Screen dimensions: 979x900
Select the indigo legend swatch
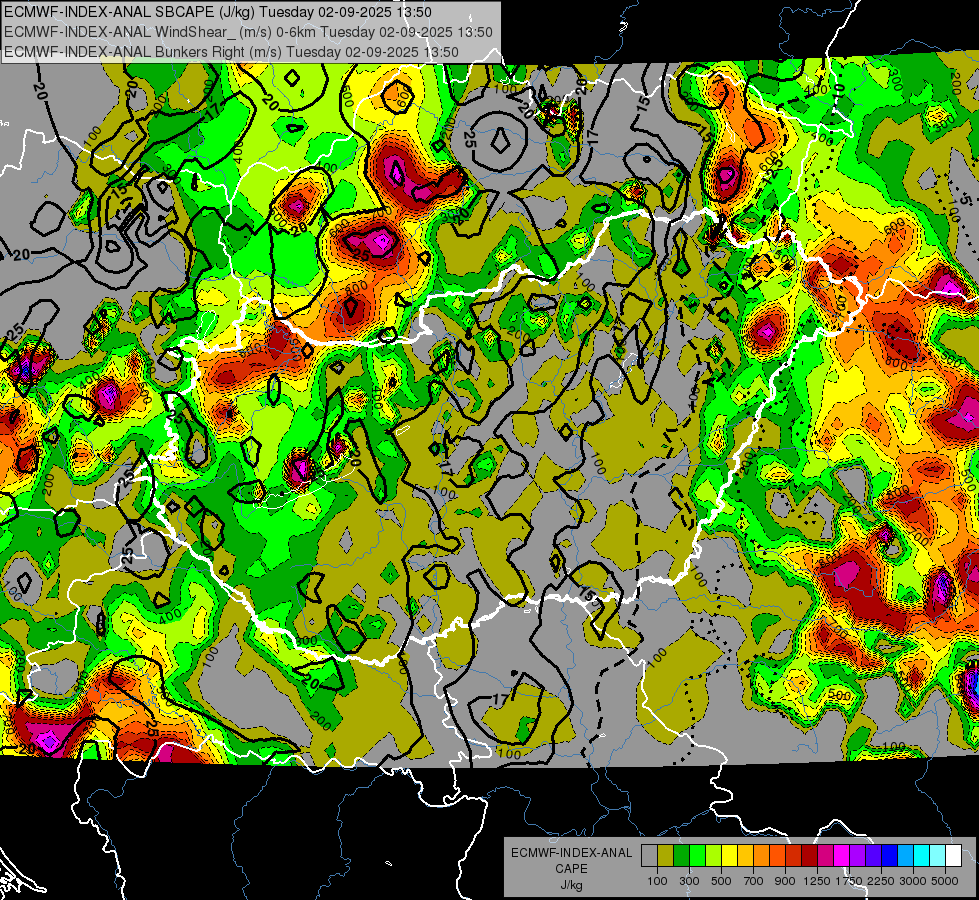click(x=873, y=856)
